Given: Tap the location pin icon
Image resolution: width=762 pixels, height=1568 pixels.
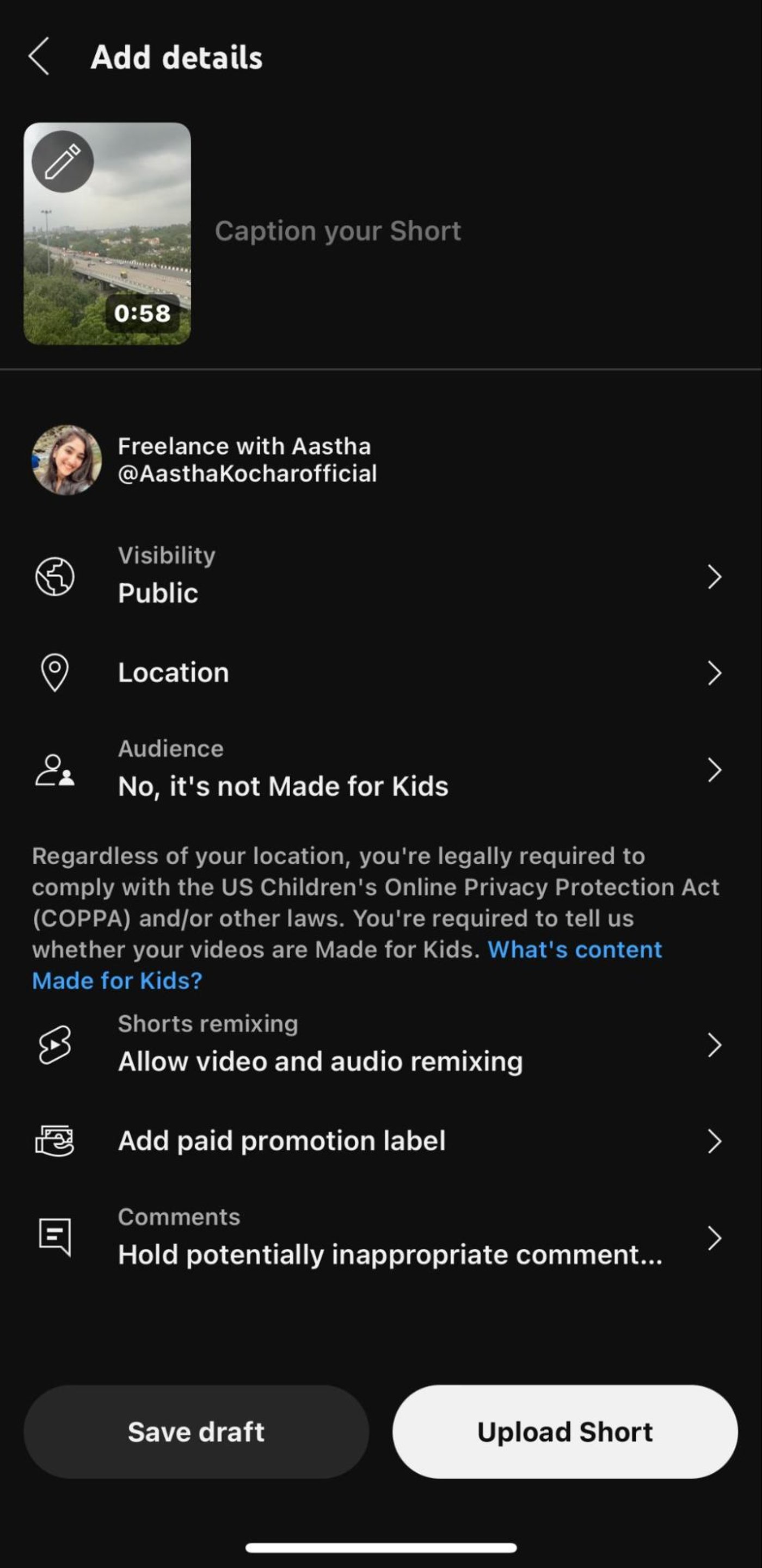Looking at the screenshot, I should click(x=55, y=672).
